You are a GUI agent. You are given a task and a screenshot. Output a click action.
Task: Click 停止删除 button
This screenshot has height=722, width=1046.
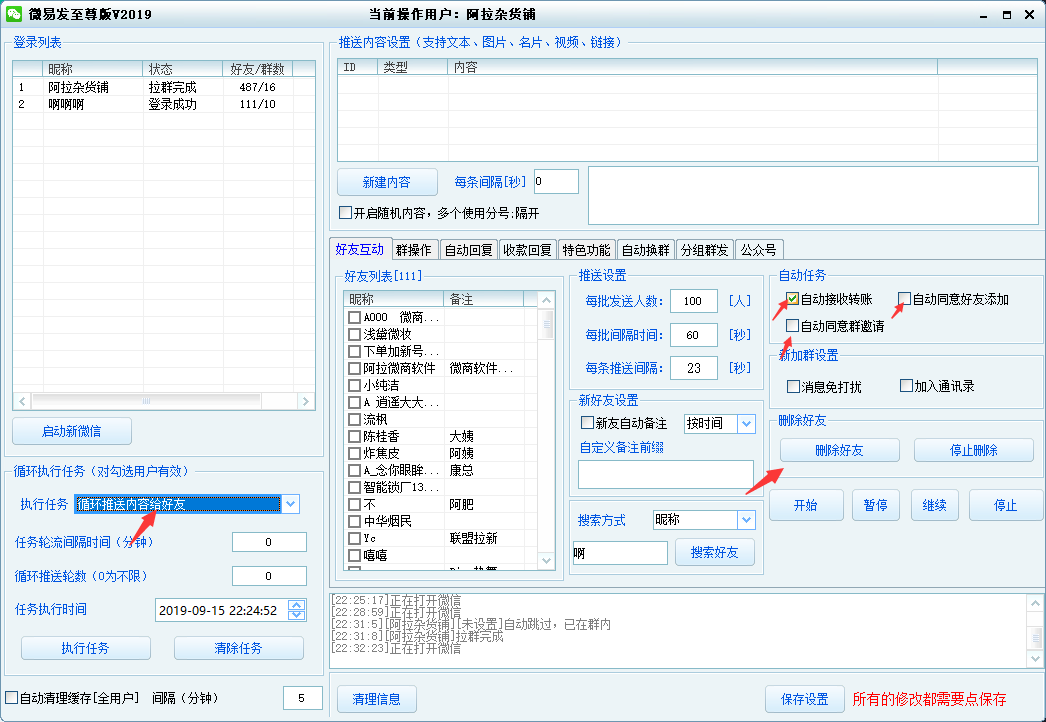click(x=973, y=450)
